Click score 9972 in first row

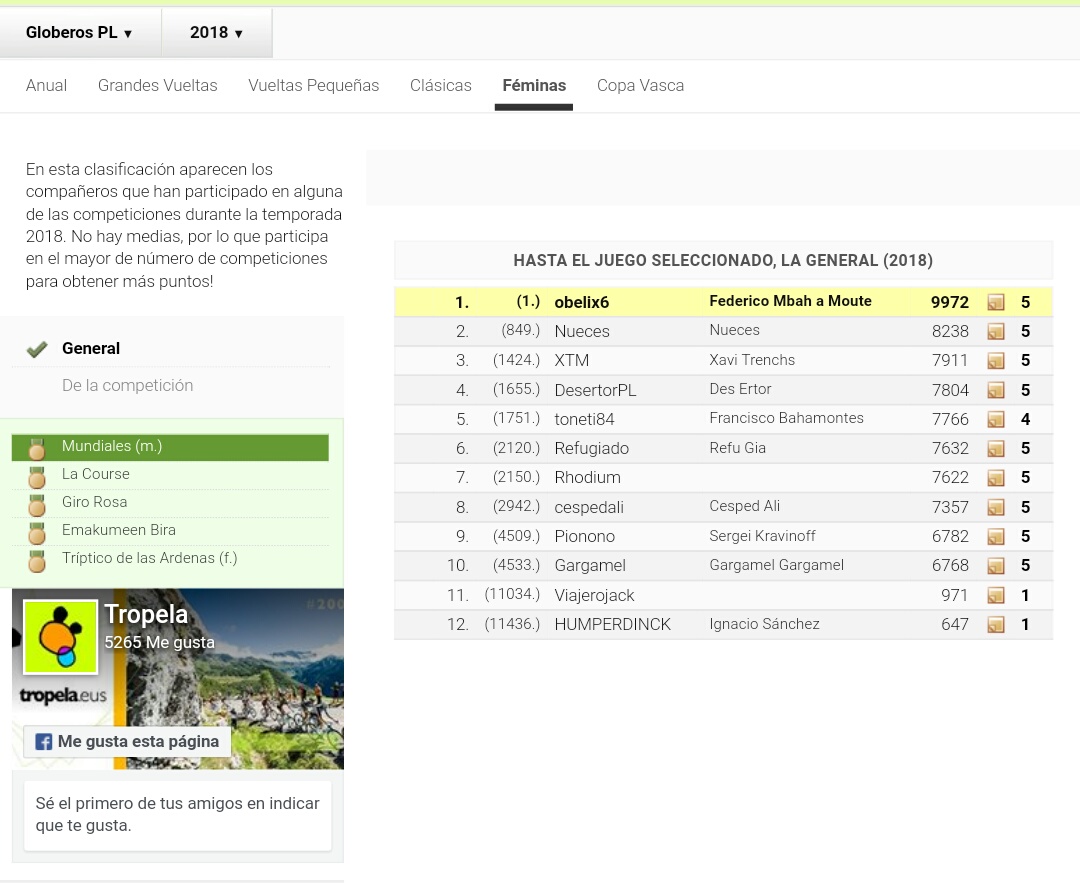(950, 302)
